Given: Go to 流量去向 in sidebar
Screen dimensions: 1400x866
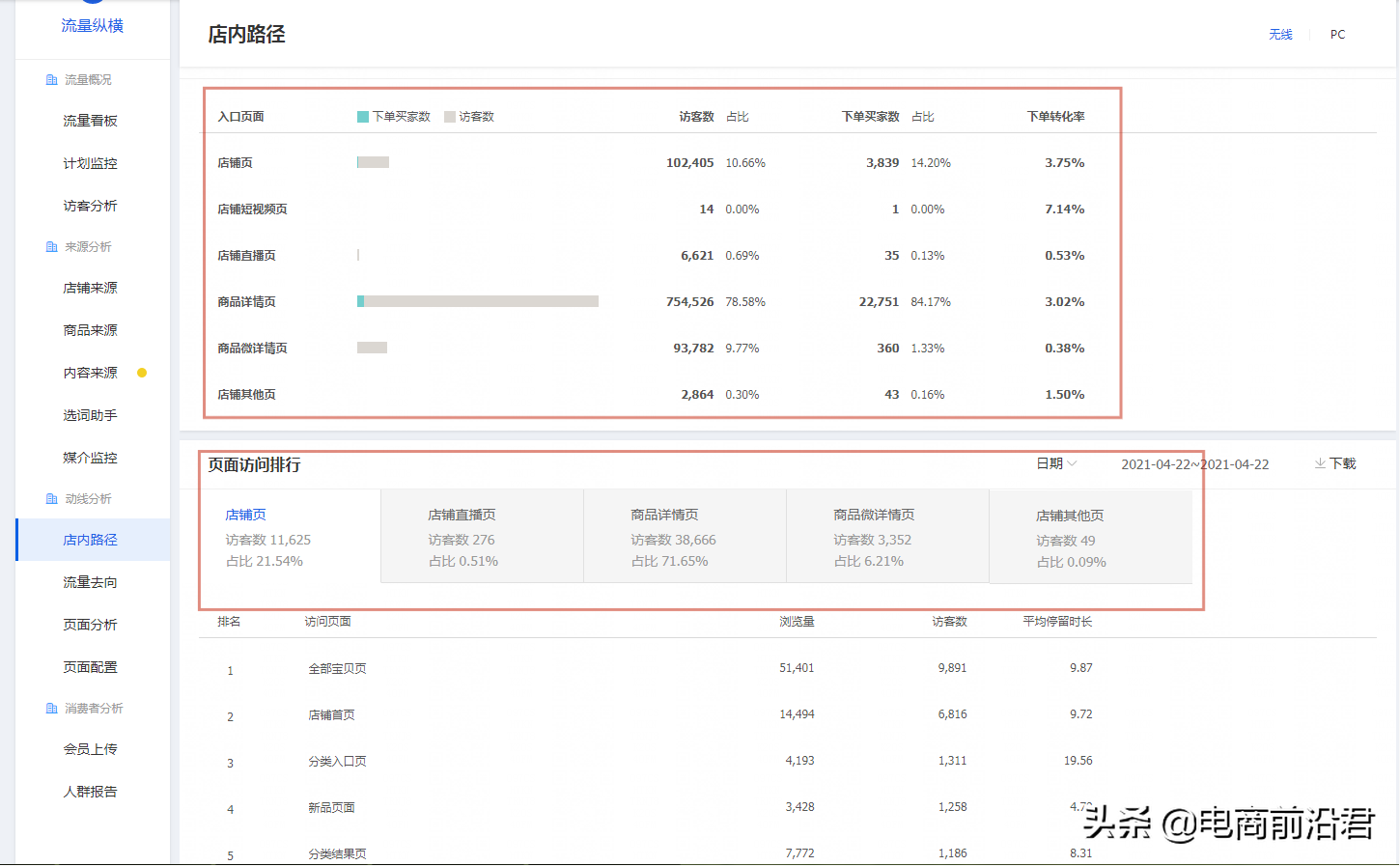Looking at the screenshot, I should (90, 582).
